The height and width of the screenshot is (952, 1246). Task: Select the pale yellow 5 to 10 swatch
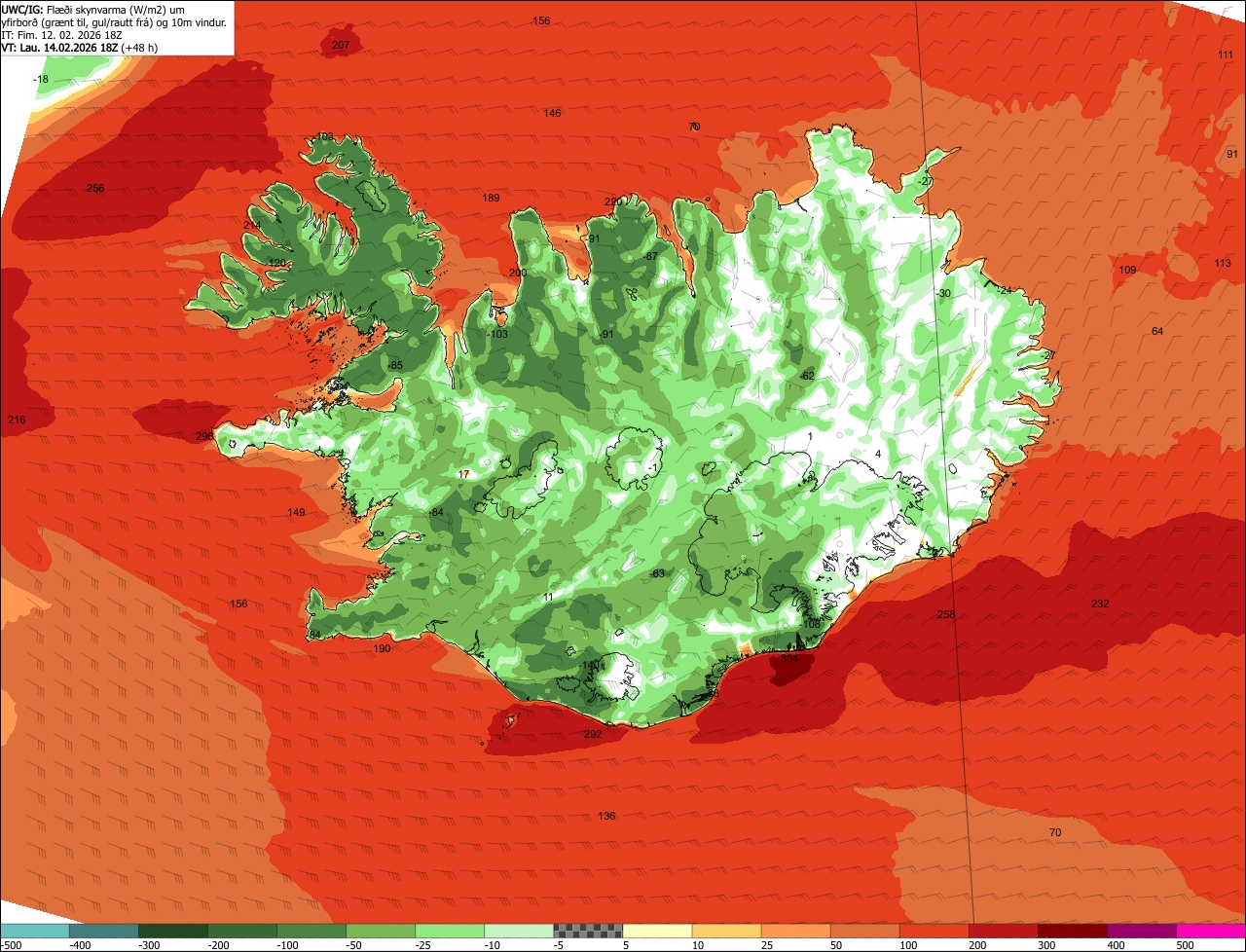click(x=657, y=931)
